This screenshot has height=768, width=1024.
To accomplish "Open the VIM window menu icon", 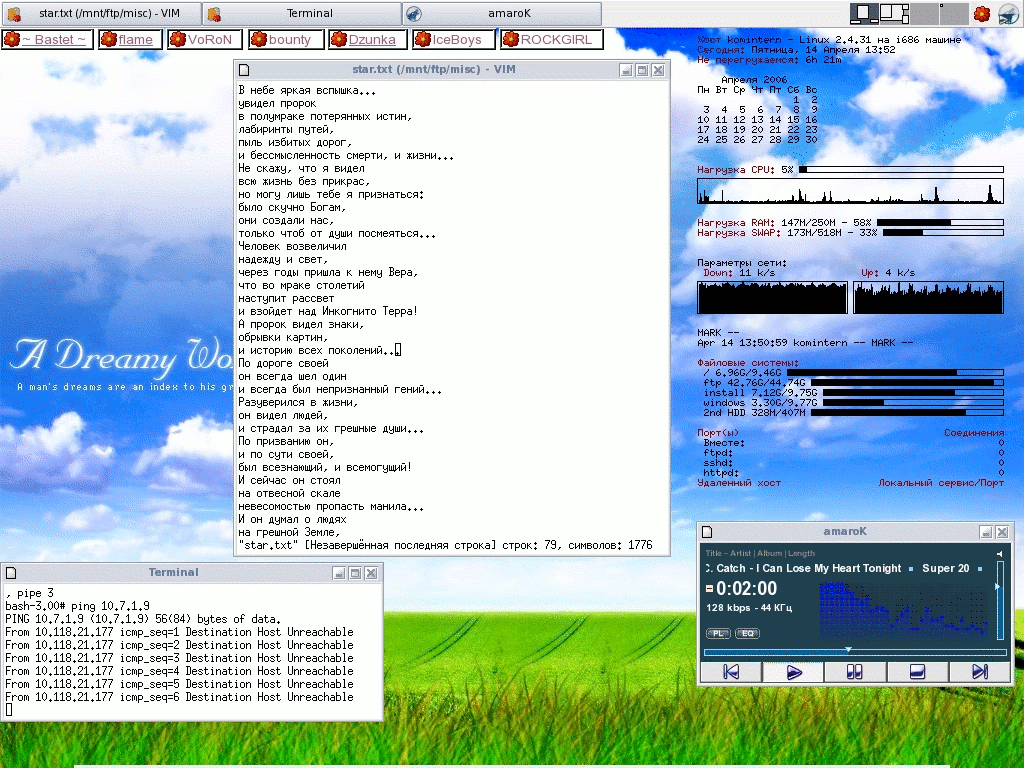I will [x=244, y=70].
